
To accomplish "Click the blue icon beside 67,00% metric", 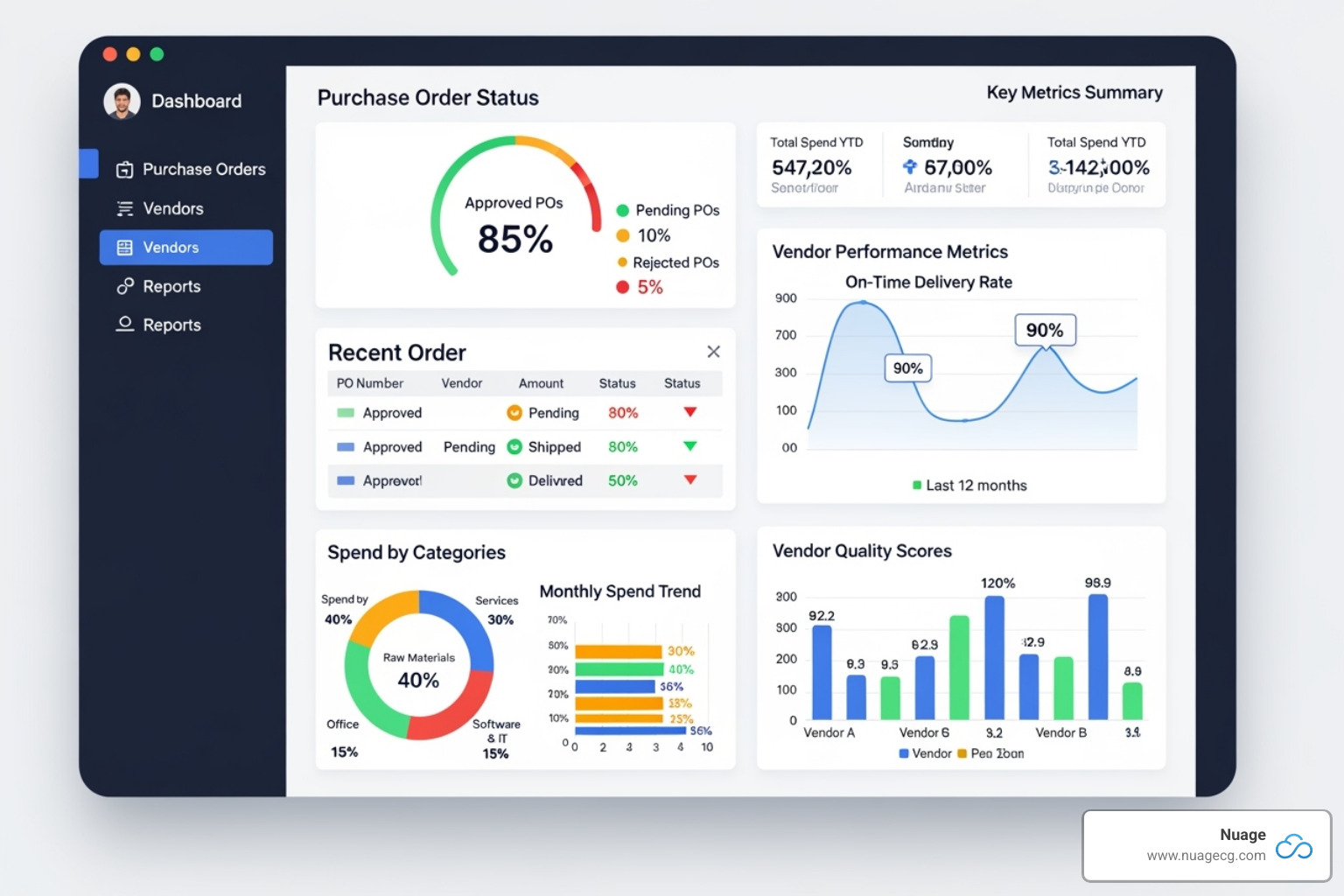I will [x=910, y=167].
